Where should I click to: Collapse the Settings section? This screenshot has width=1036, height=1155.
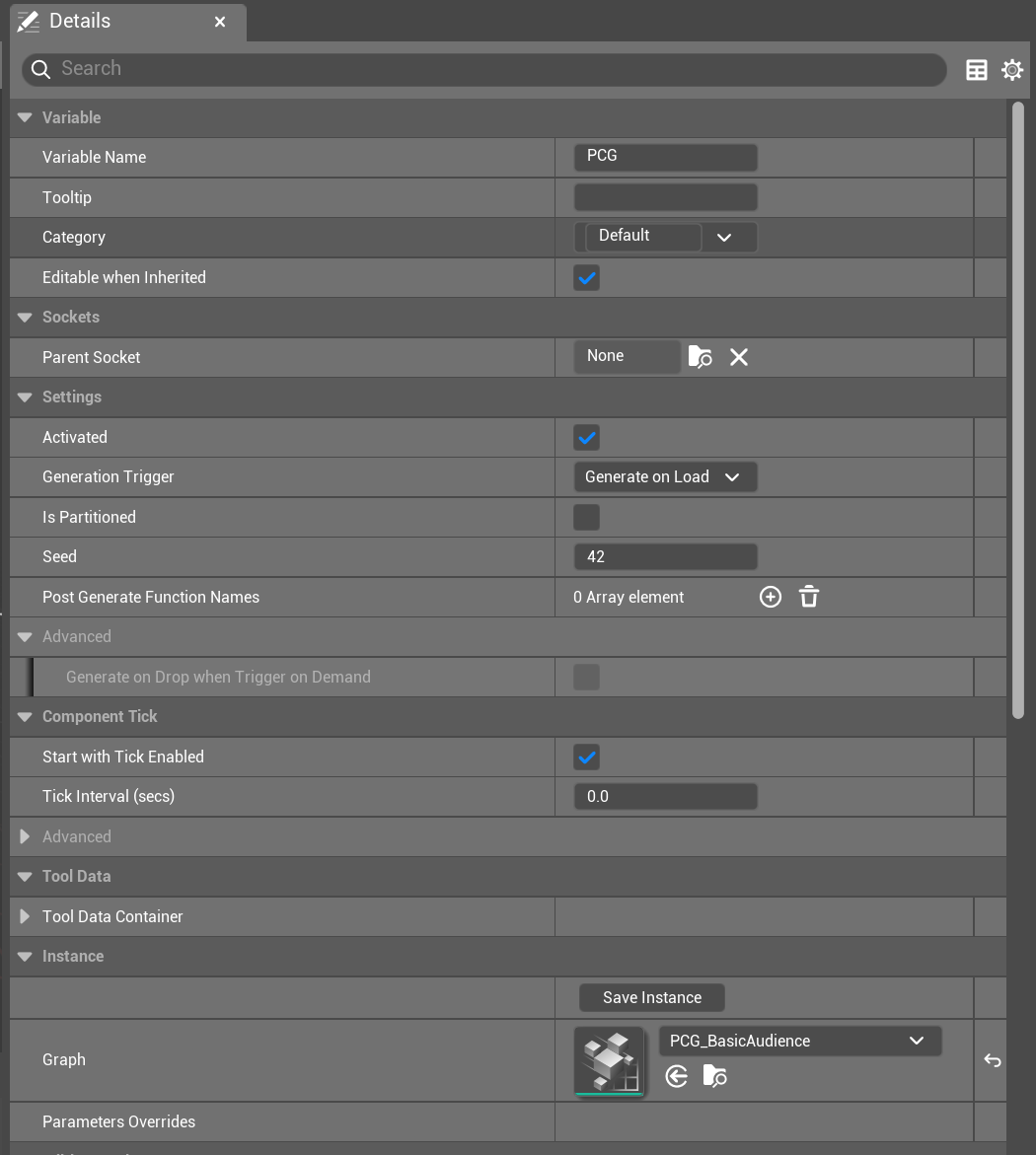(25, 397)
